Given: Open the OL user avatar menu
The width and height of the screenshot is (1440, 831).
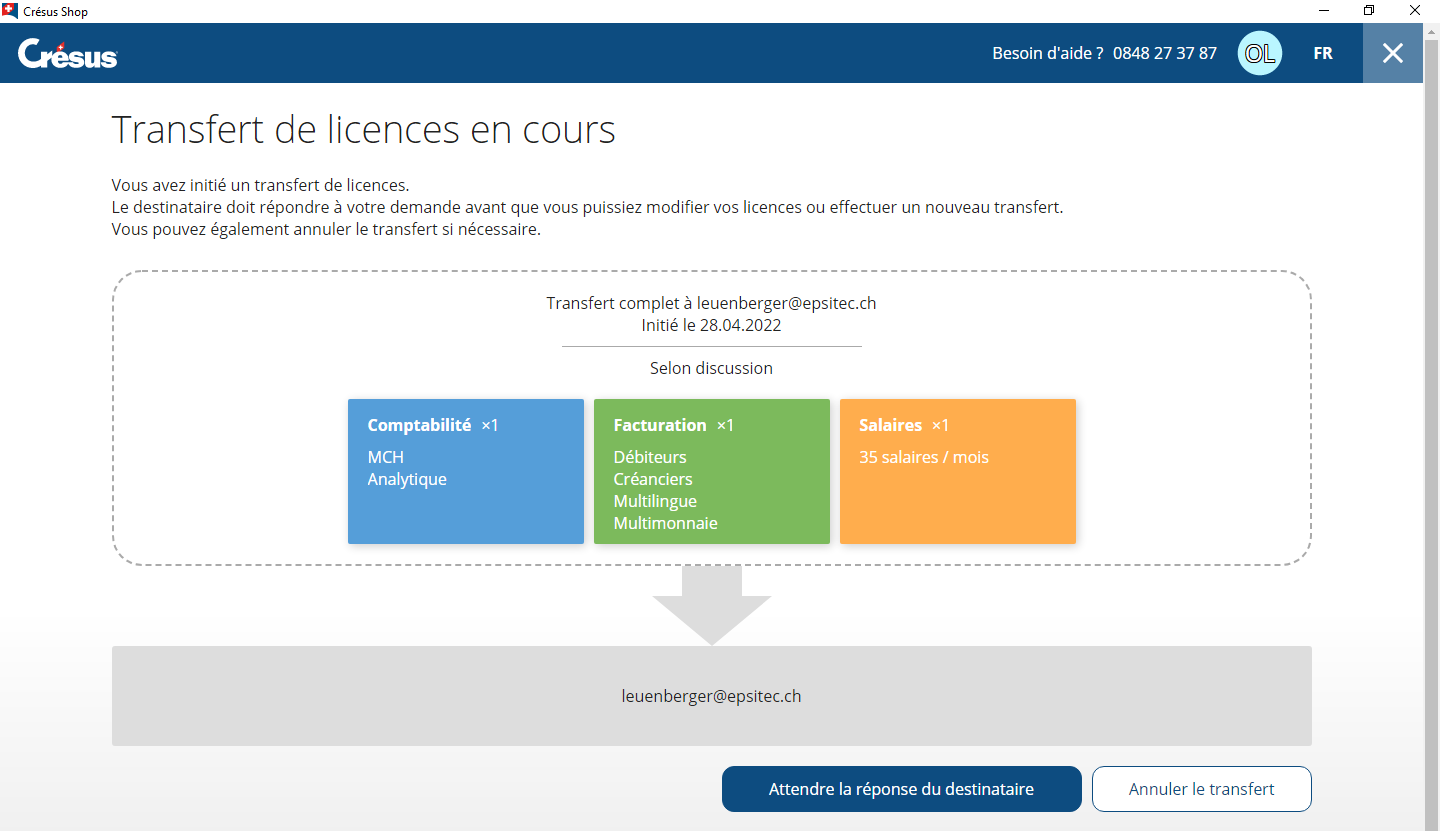Looking at the screenshot, I should (1260, 53).
